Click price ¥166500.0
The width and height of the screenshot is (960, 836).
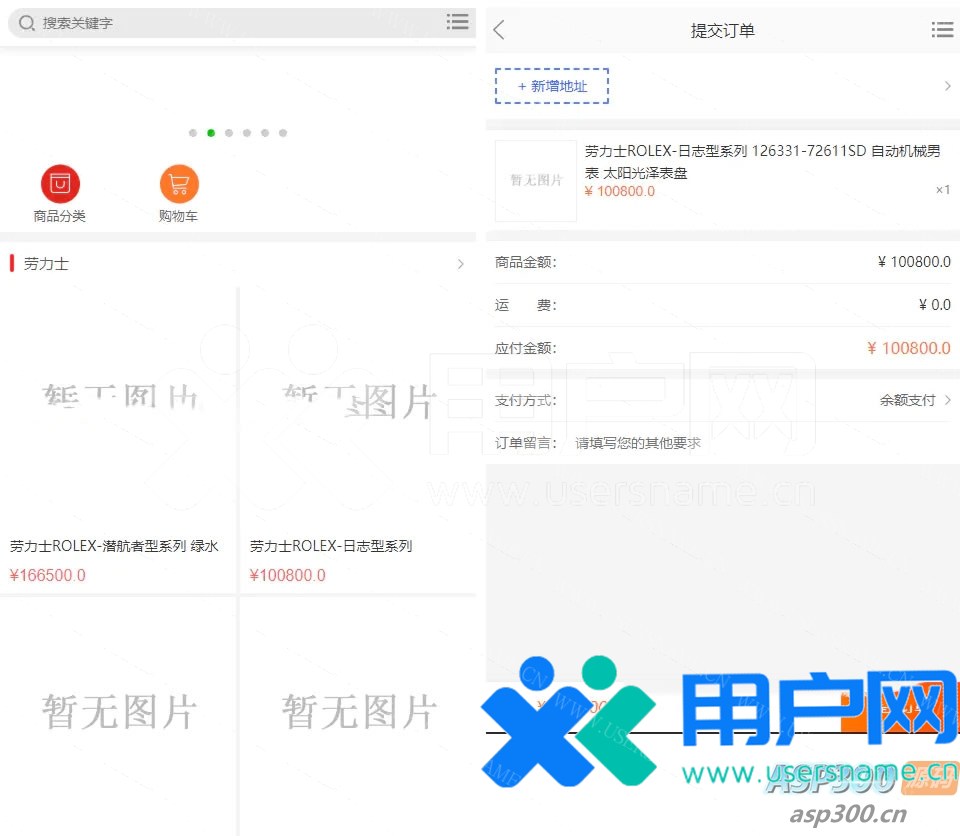pos(48,575)
